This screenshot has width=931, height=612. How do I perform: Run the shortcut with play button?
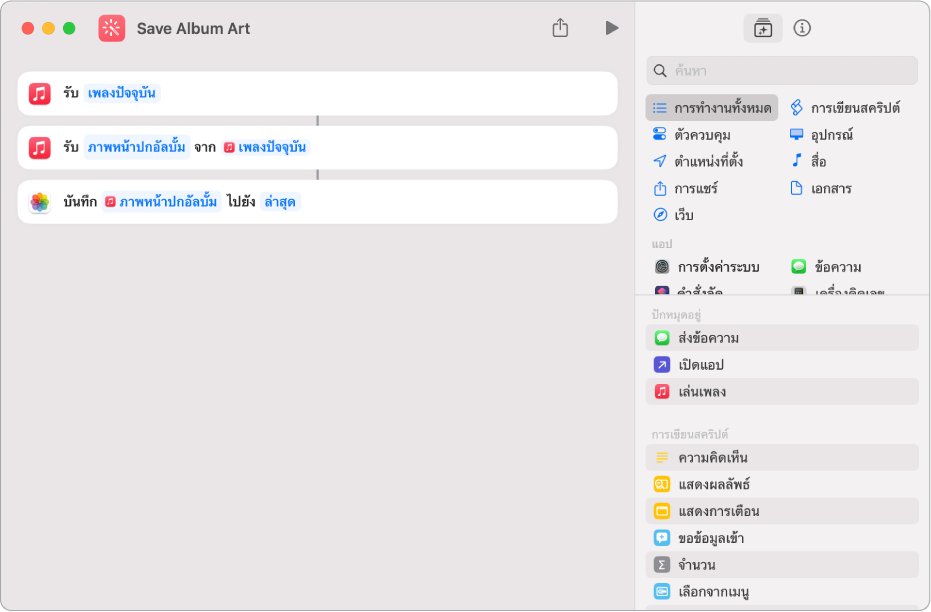point(612,28)
